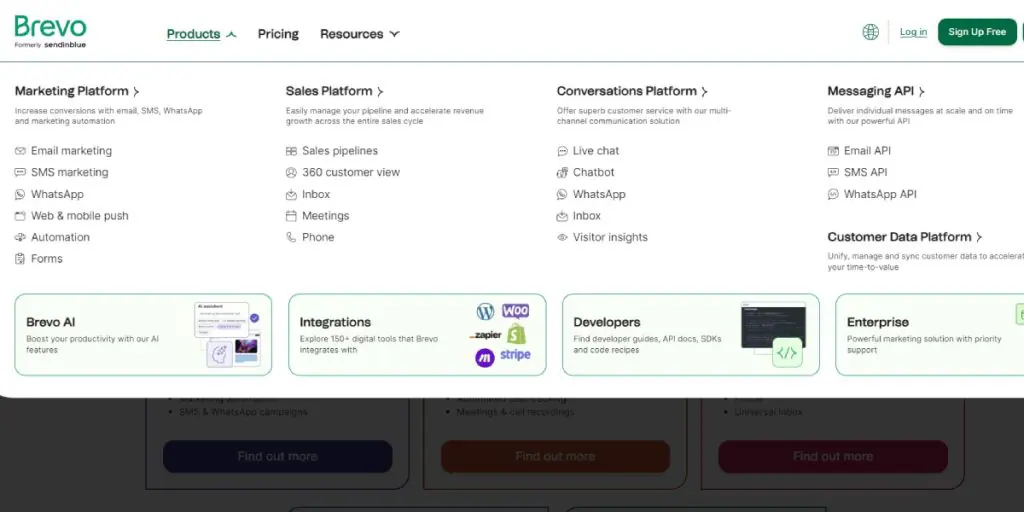The image size is (1024, 512).
Task: Open Marketing Platform section arrow
Action: tap(136, 92)
